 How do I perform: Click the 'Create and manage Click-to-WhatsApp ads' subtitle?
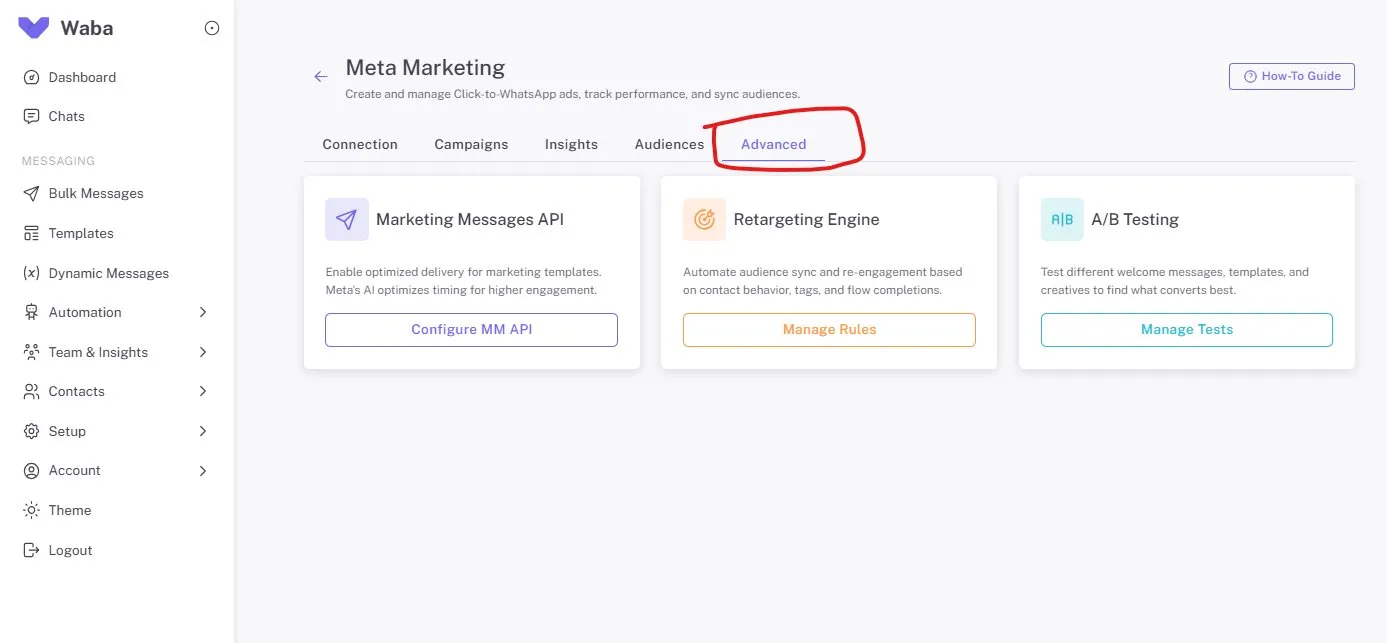(x=573, y=94)
